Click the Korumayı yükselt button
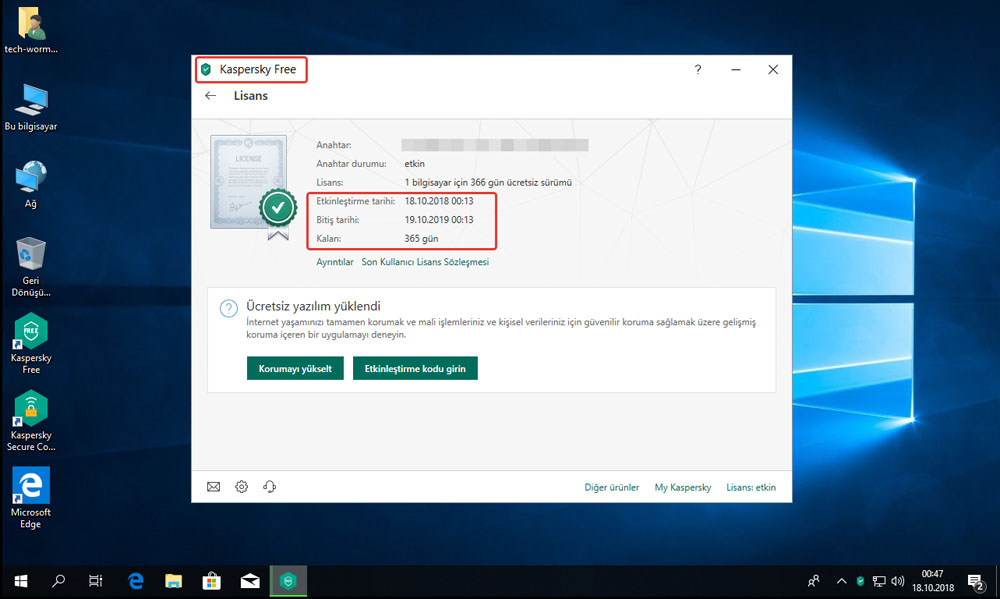 pos(295,369)
